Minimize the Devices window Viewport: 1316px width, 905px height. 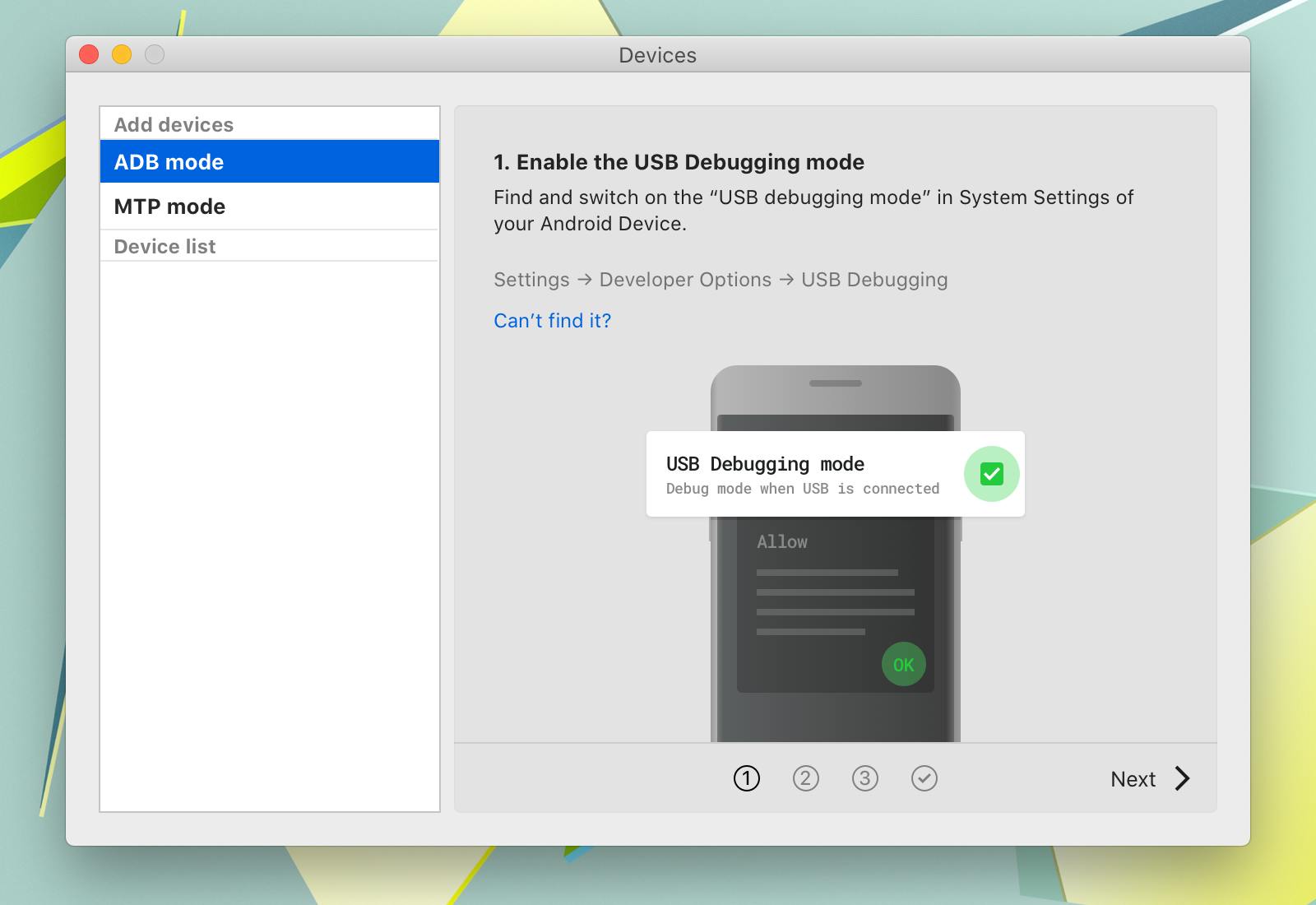coord(122,54)
